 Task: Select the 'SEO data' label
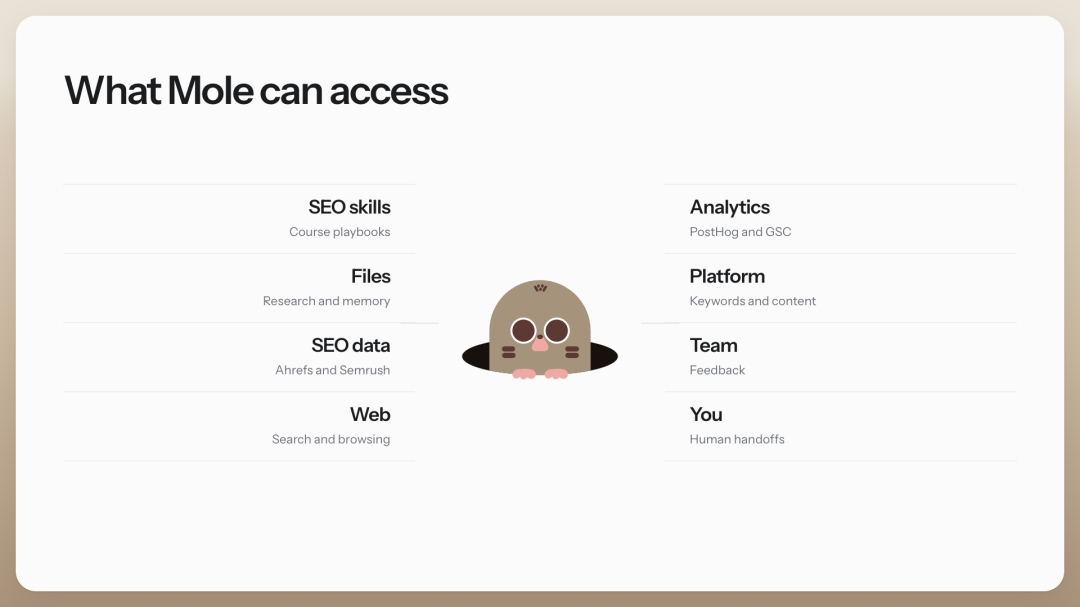[x=351, y=345]
